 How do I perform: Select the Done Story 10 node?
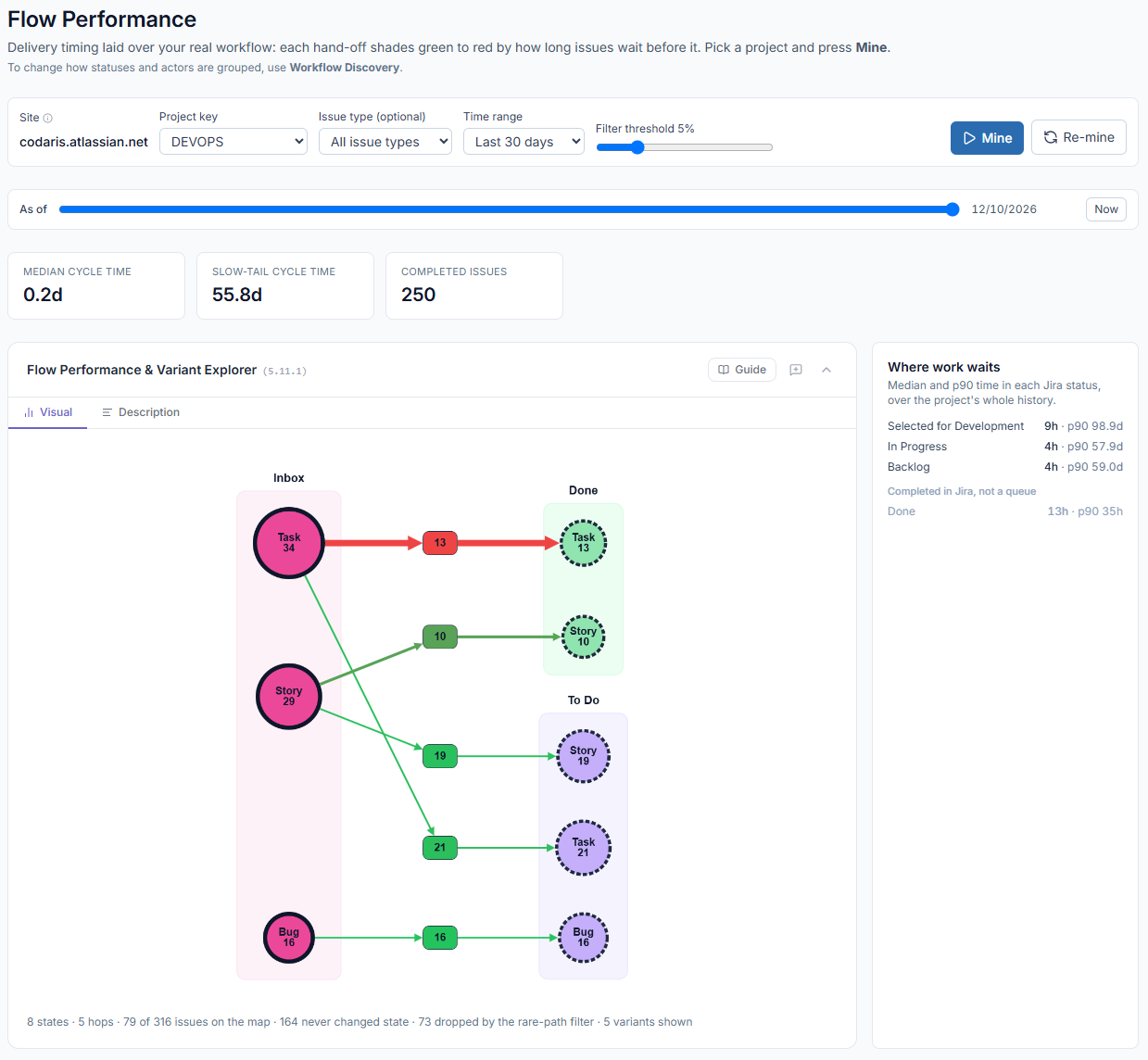click(584, 637)
